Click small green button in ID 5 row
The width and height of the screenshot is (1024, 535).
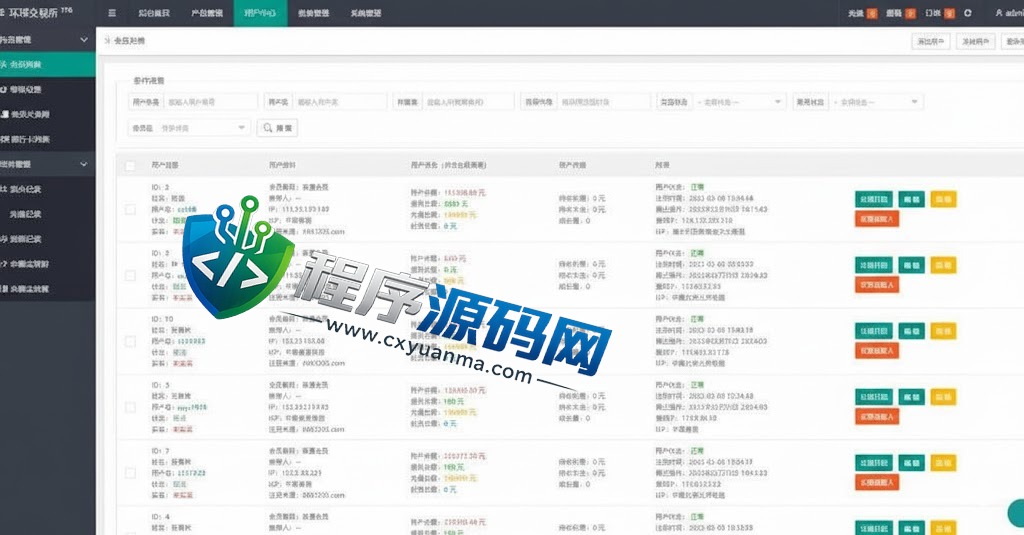pos(911,397)
